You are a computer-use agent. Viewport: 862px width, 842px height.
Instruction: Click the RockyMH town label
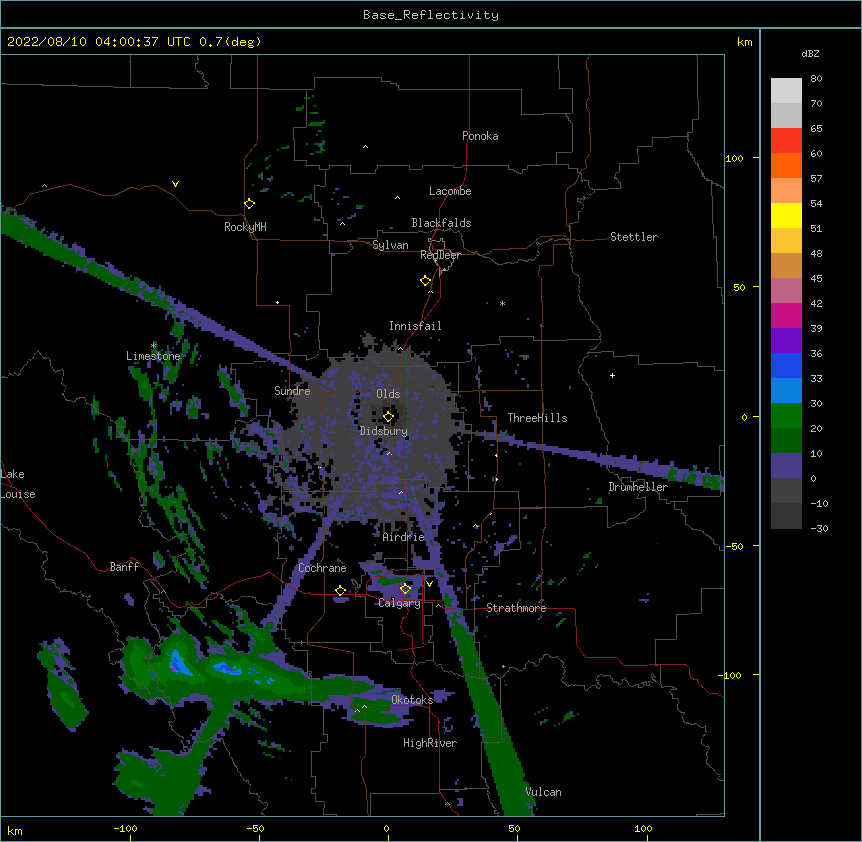[245, 227]
